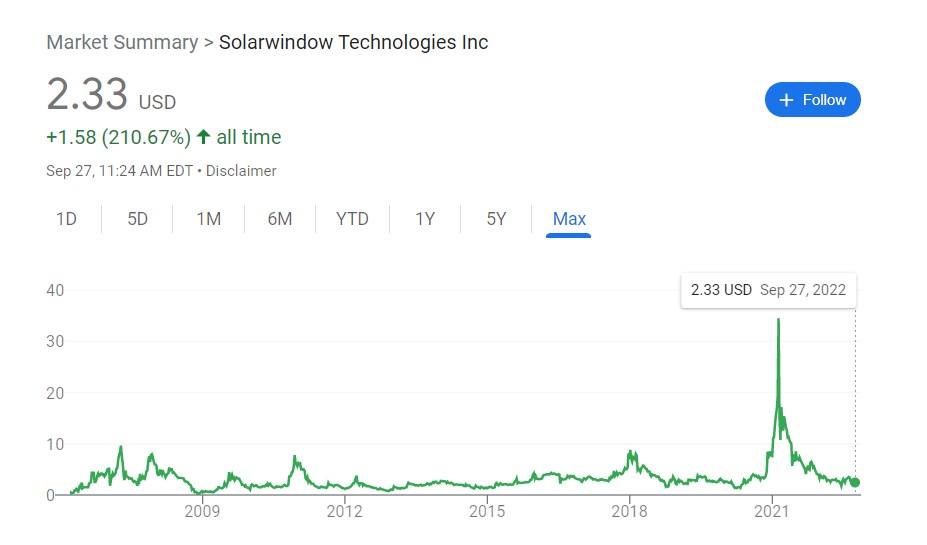Viewport: 927px width, 545px height.
Task: Select the 1D time range tab
Action: 66,219
